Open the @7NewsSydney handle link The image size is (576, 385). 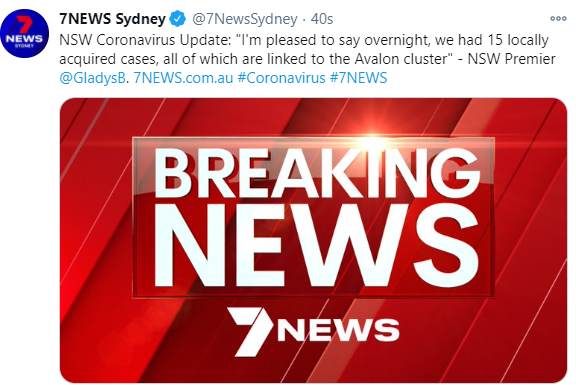tap(245, 19)
